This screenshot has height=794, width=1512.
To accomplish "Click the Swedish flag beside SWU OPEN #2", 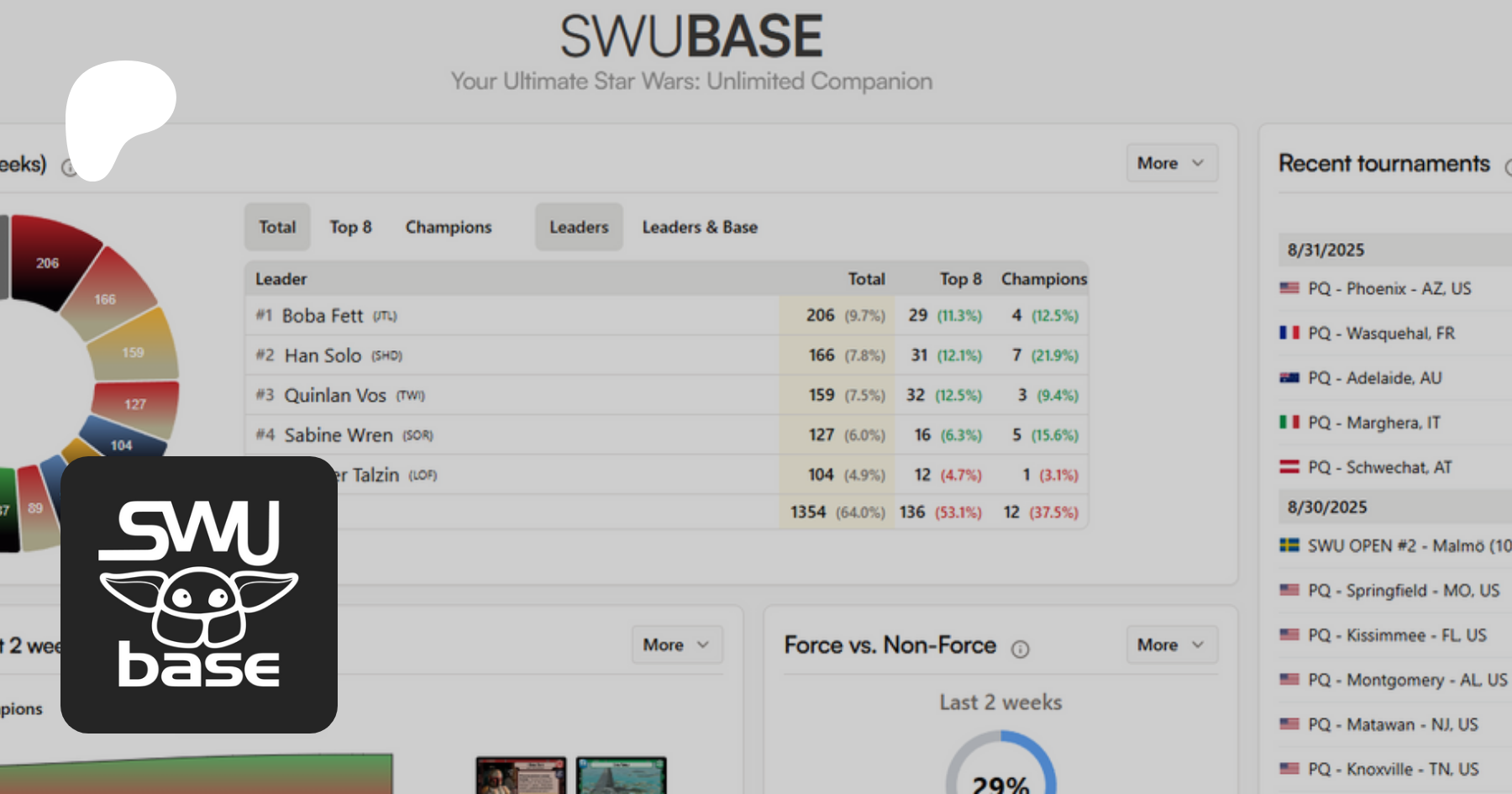I will [1289, 545].
